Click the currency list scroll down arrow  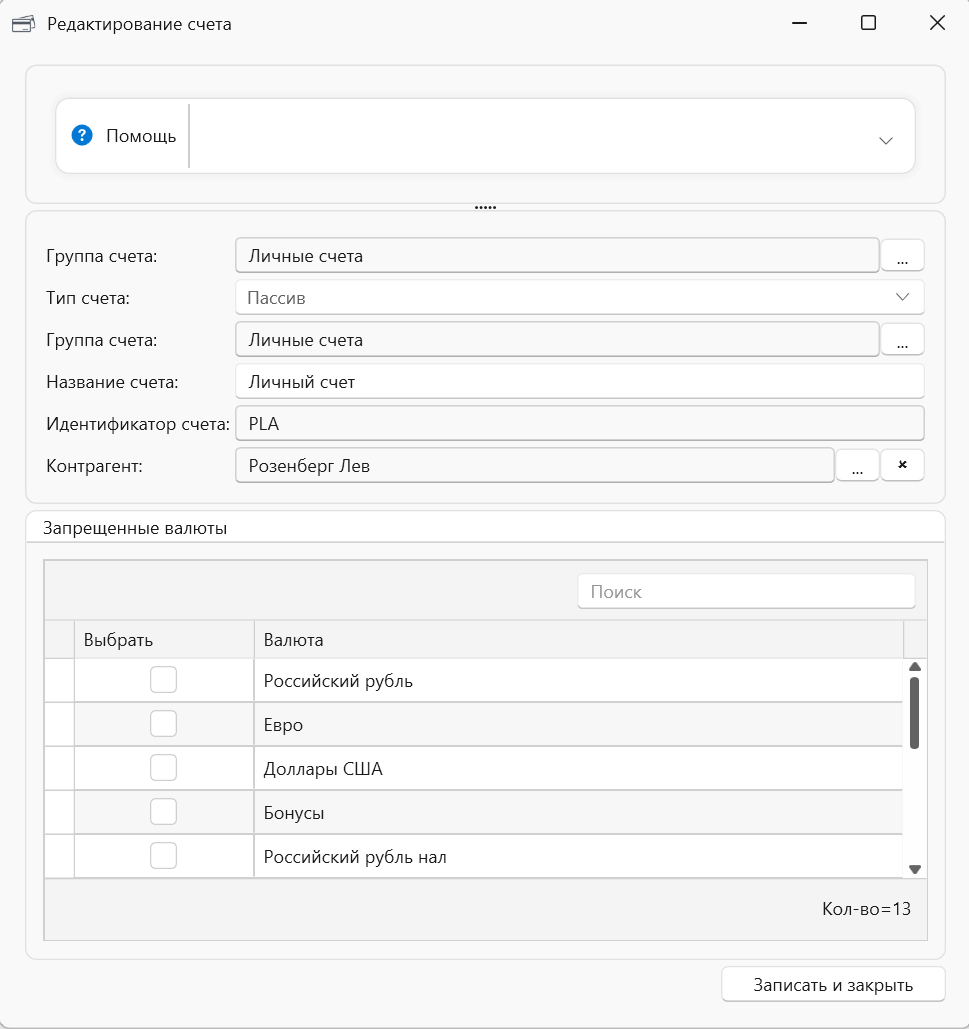[915, 869]
